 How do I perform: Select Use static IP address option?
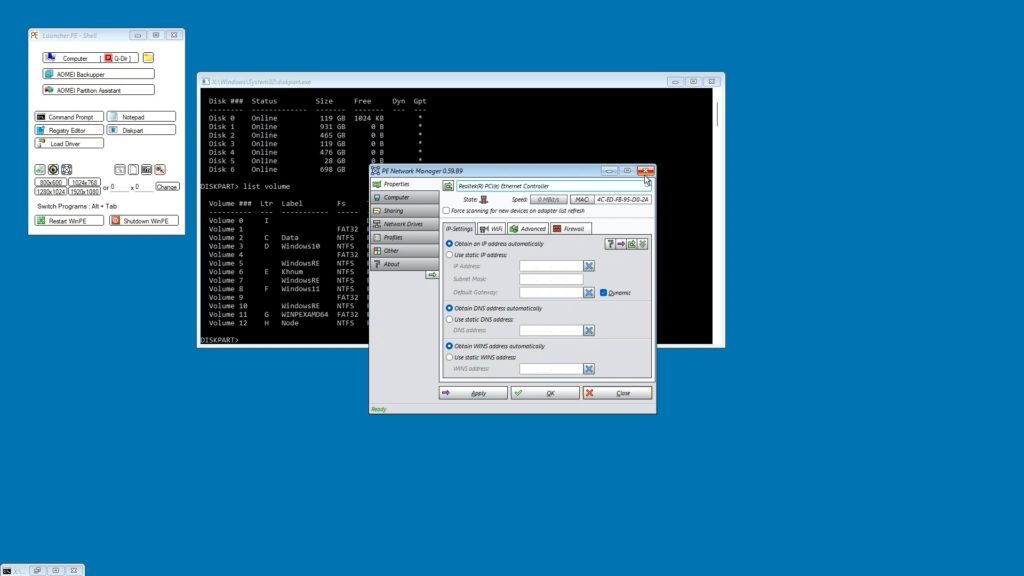449,255
